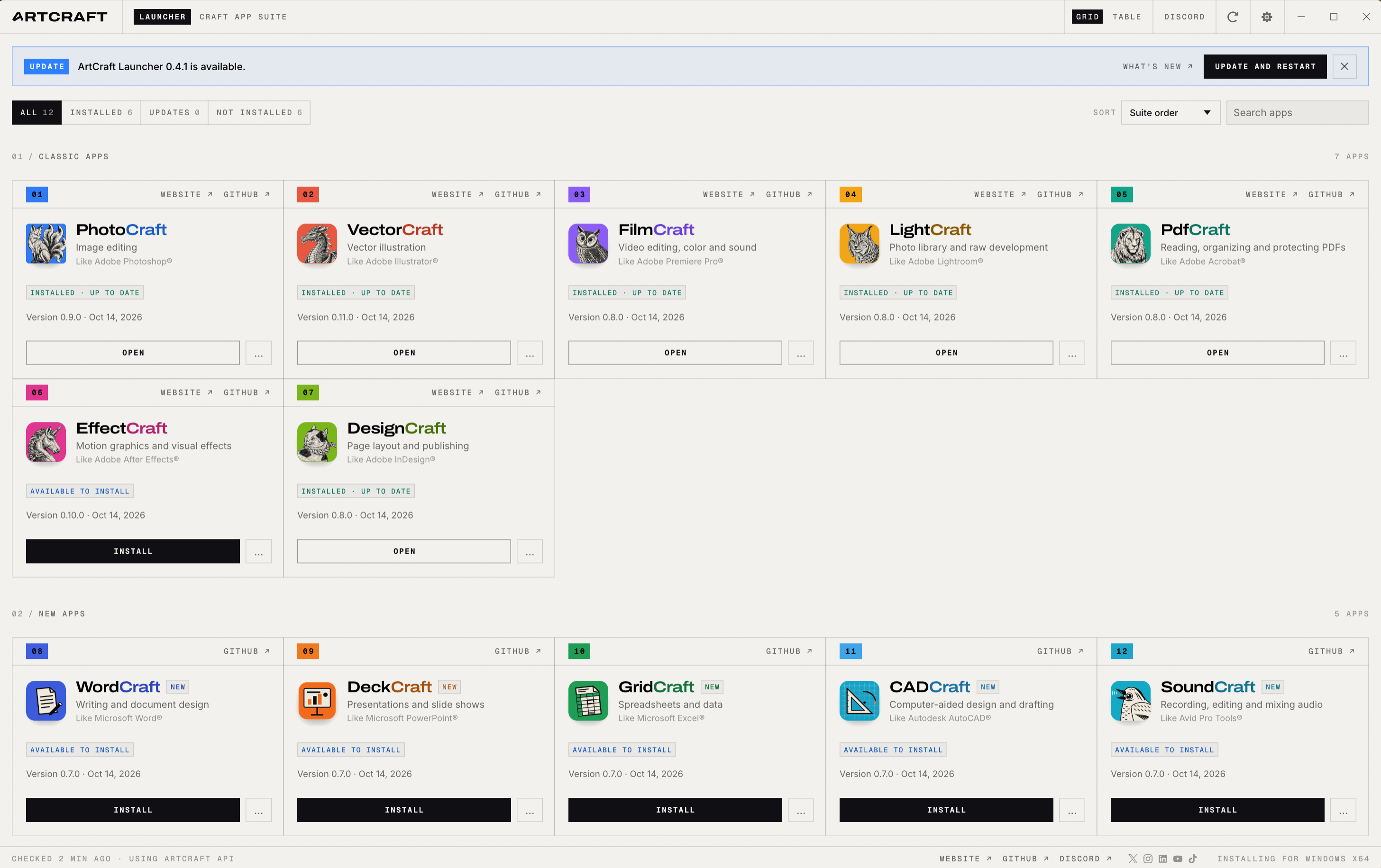
Task: Open PdfCraft's Website link
Action: click(x=1271, y=194)
